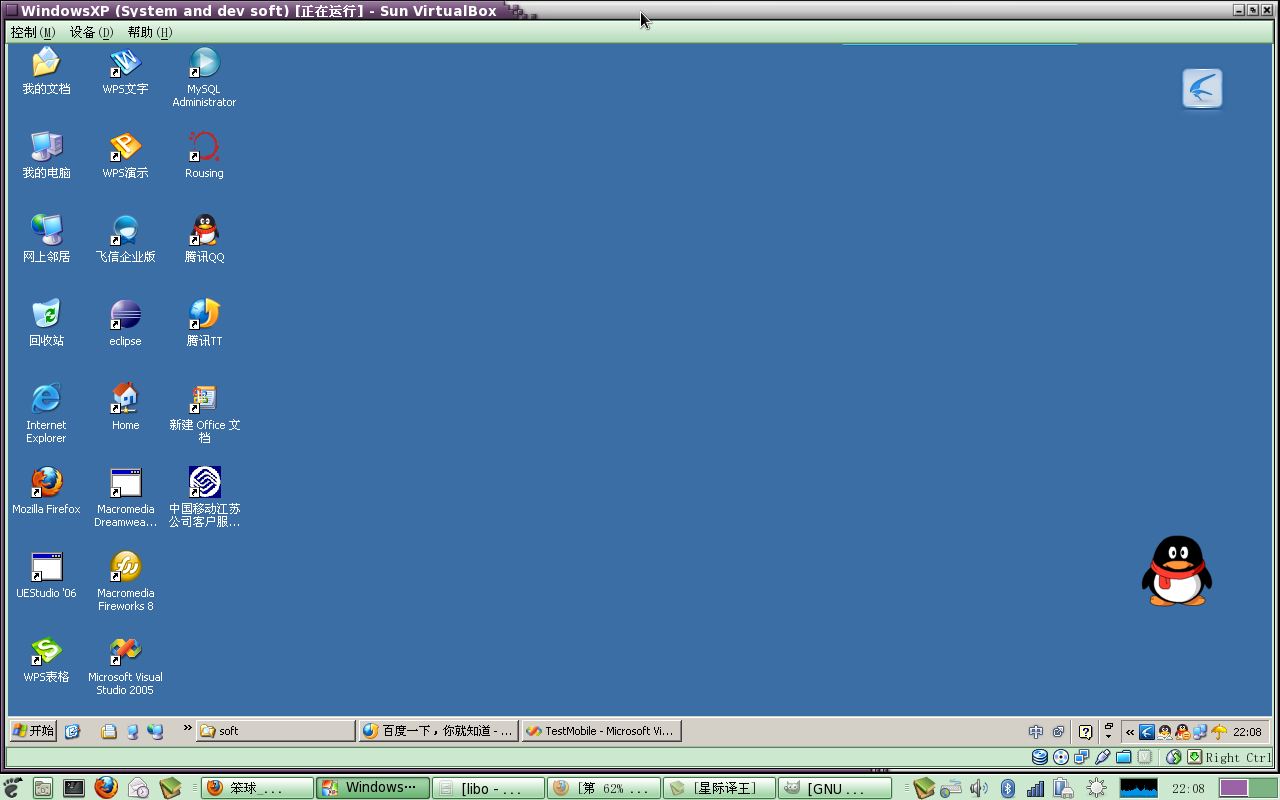Click the host brightness sun applet
Screen dimensions: 1280x800
coord(1096,788)
